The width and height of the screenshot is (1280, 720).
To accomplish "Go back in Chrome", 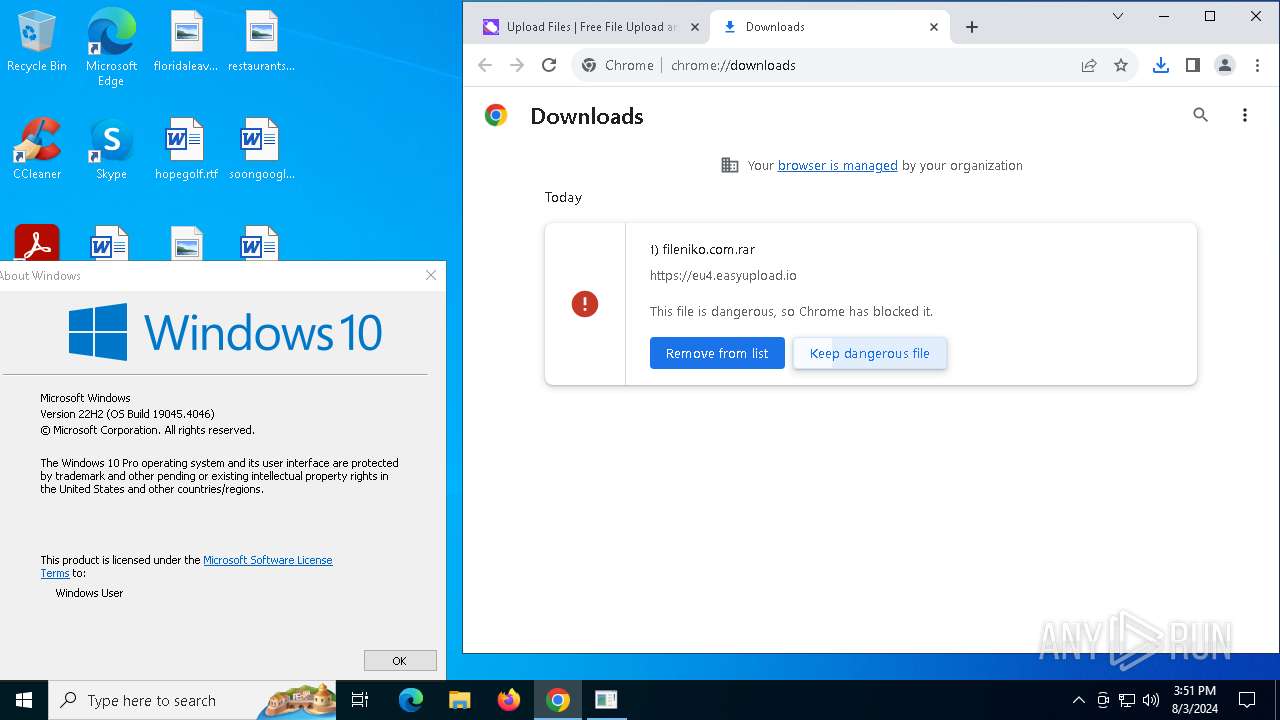I will pyautogui.click(x=485, y=65).
